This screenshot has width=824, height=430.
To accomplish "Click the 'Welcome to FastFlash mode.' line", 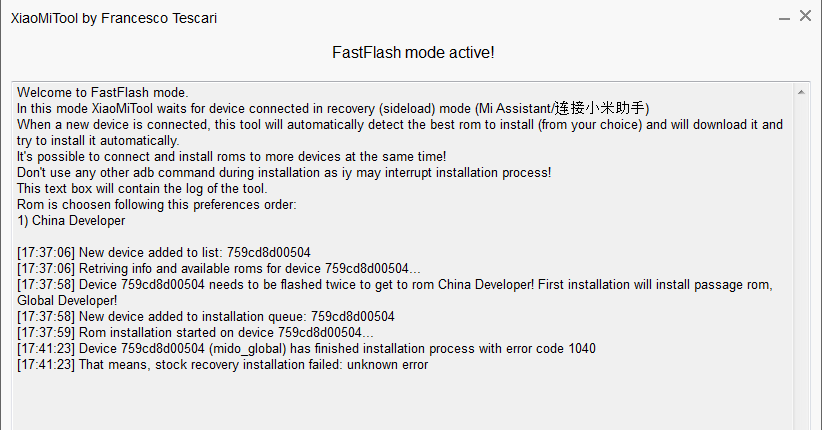I will tap(102, 93).
